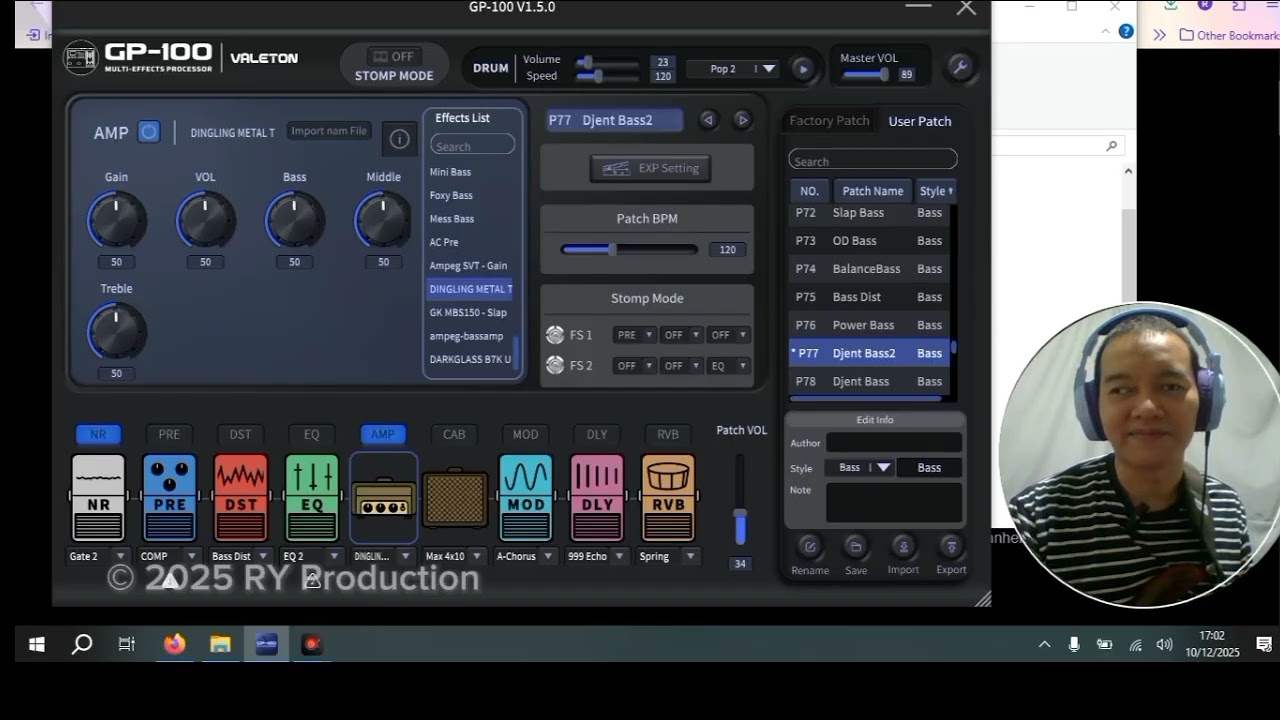Image resolution: width=1280 pixels, height=720 pixels.
Task: Toggle the AMP power button
Action: point(149,132)
